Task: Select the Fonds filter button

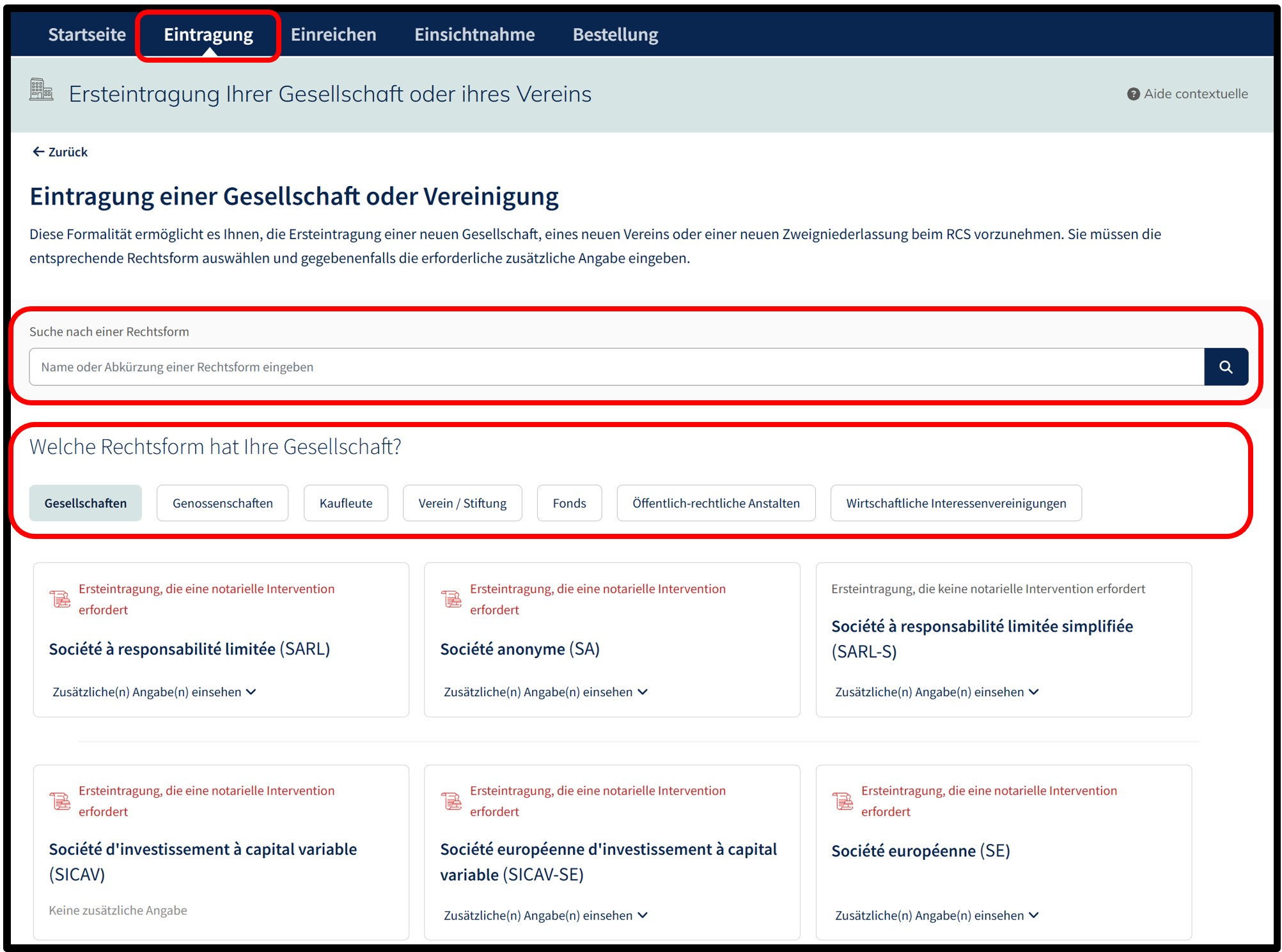Action: click(x=569, y=503)
